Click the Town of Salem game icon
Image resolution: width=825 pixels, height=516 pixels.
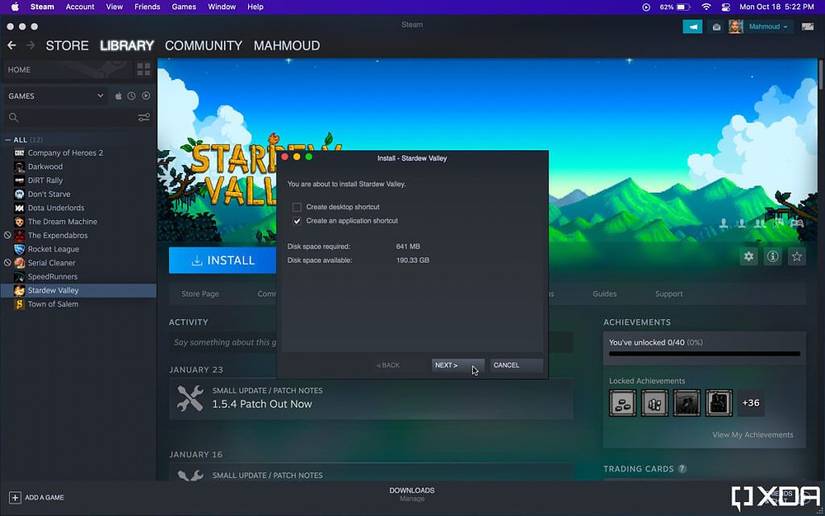tap(19, 304)
